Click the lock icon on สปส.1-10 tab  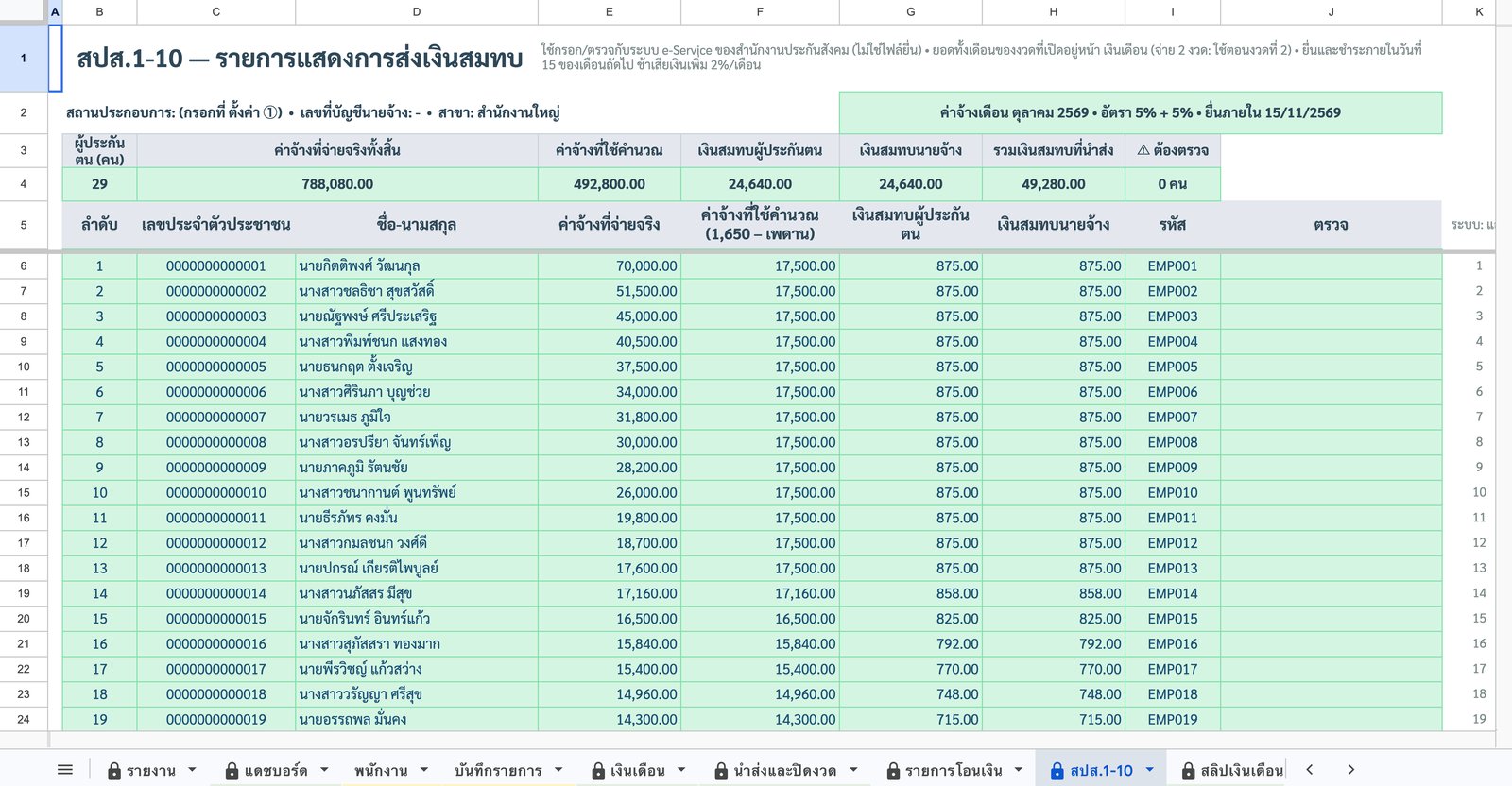1057,771
